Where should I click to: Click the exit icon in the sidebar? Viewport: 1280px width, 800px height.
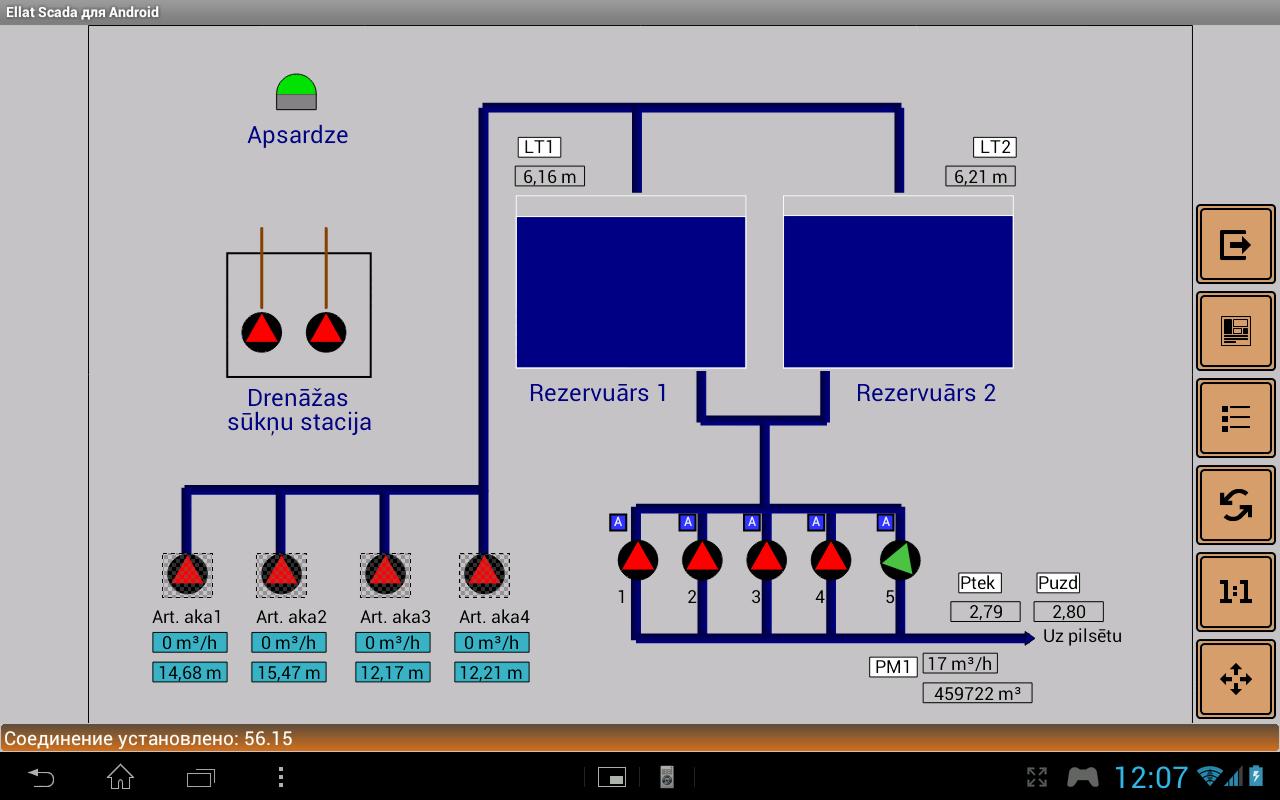pos(1235,243)
